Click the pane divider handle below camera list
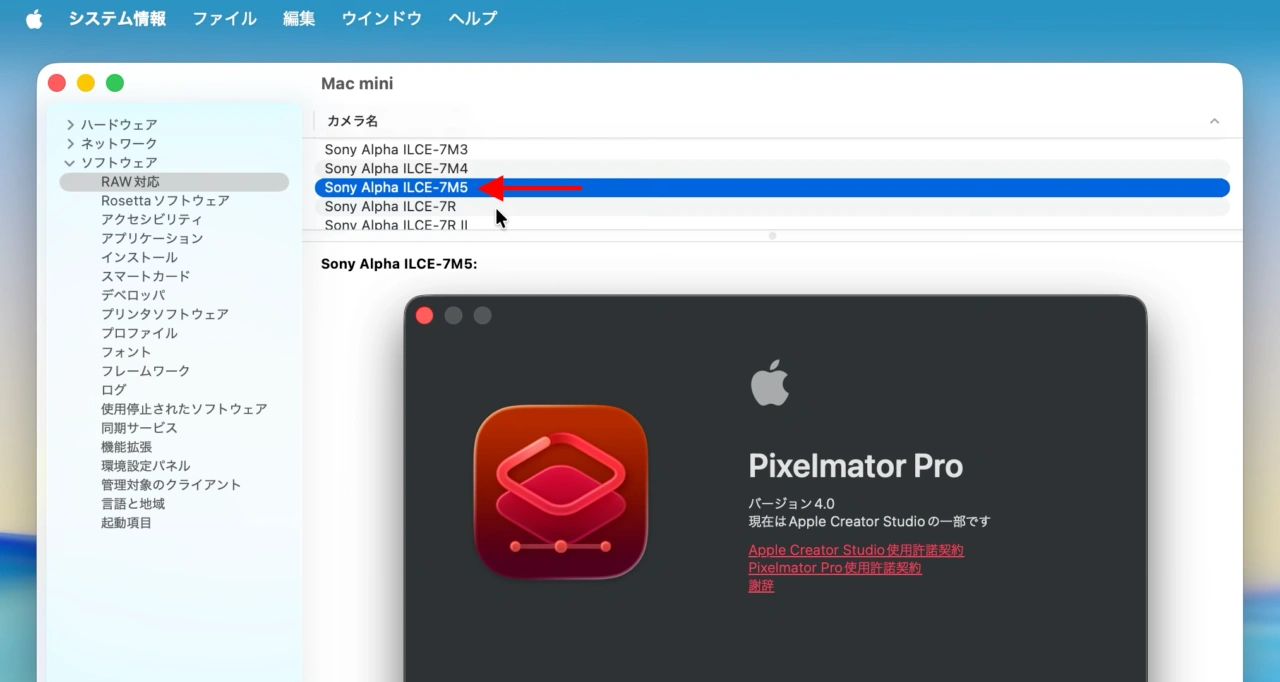Viewport: 1280px width, 682px height. [x=771, y=236]
